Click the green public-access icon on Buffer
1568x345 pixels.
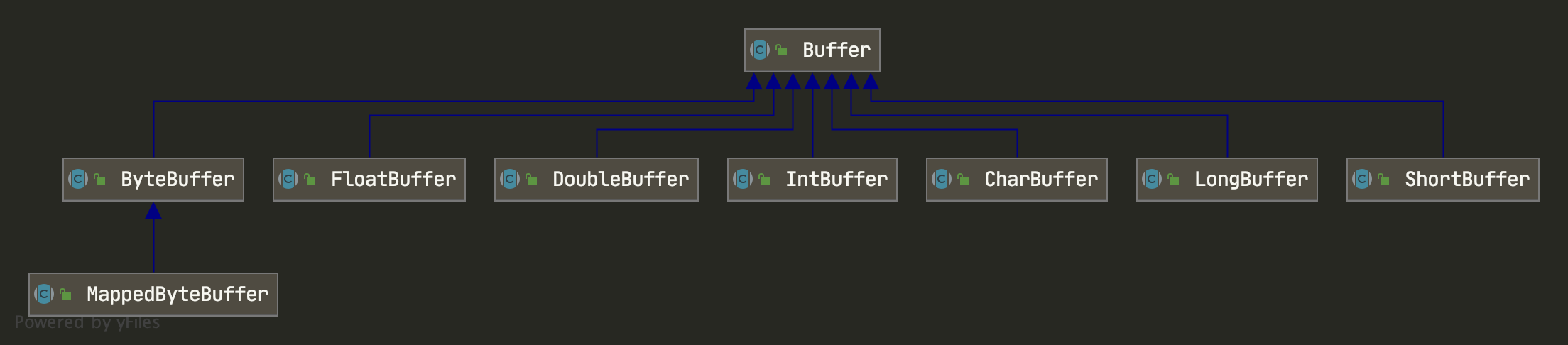[x=782, y=50]
